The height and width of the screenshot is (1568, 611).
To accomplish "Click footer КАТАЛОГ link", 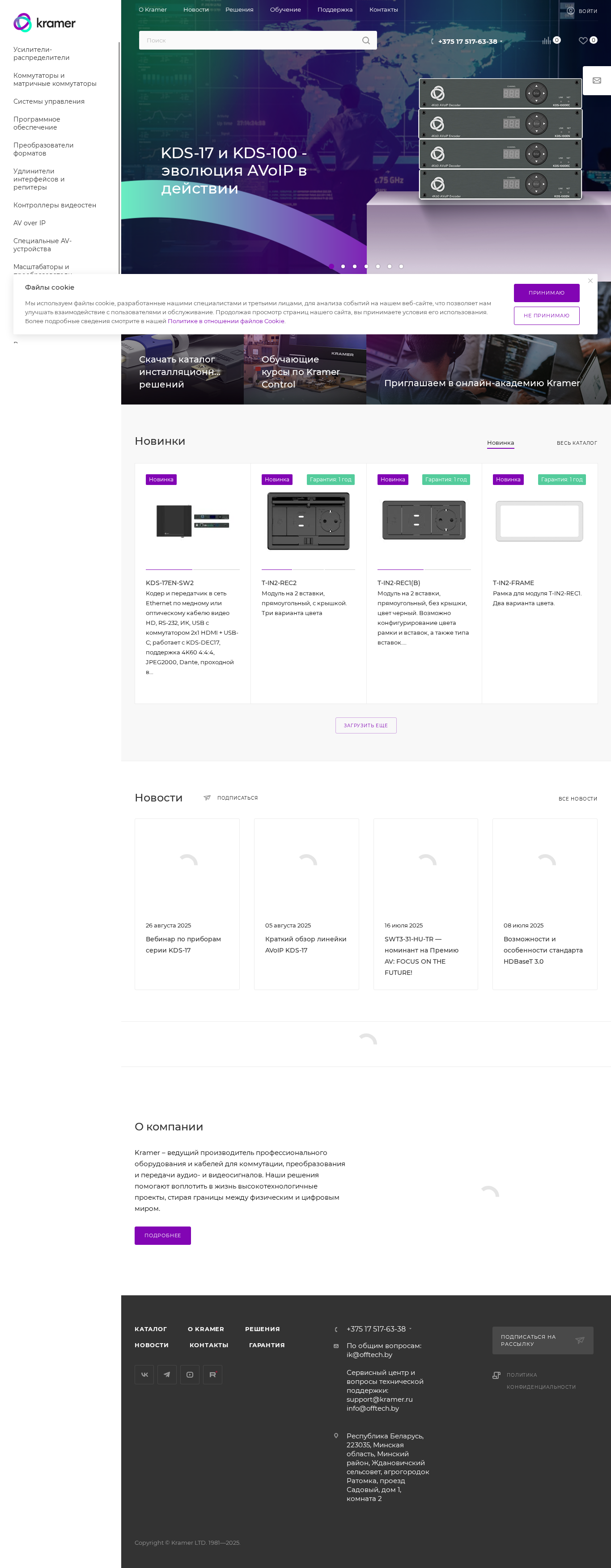I will [150, 1329].
